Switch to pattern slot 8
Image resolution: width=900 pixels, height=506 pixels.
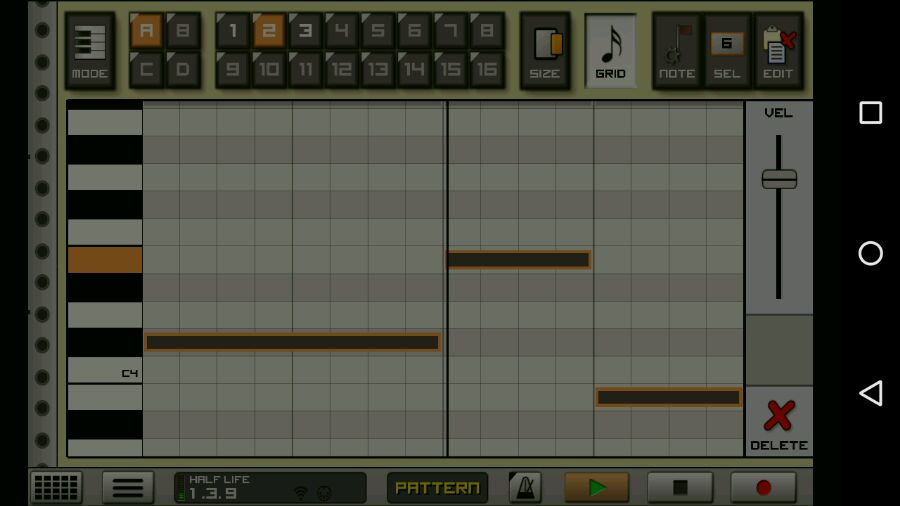pyautogui.click(x=487, y=31)
